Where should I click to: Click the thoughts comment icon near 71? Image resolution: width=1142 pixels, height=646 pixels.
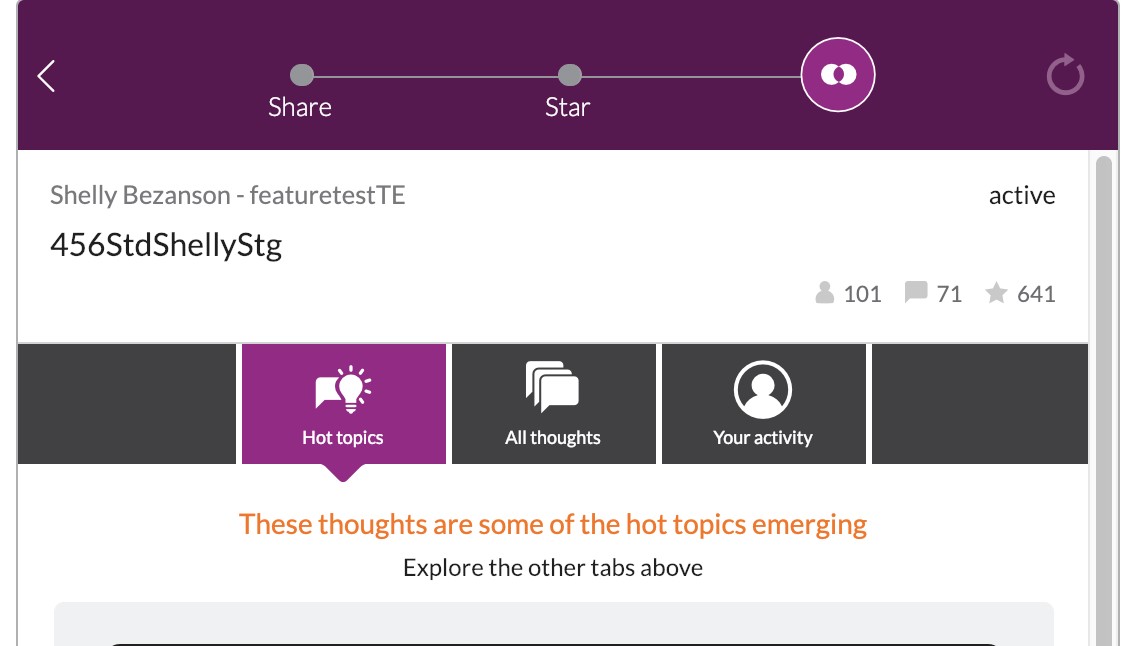[915, 292]
